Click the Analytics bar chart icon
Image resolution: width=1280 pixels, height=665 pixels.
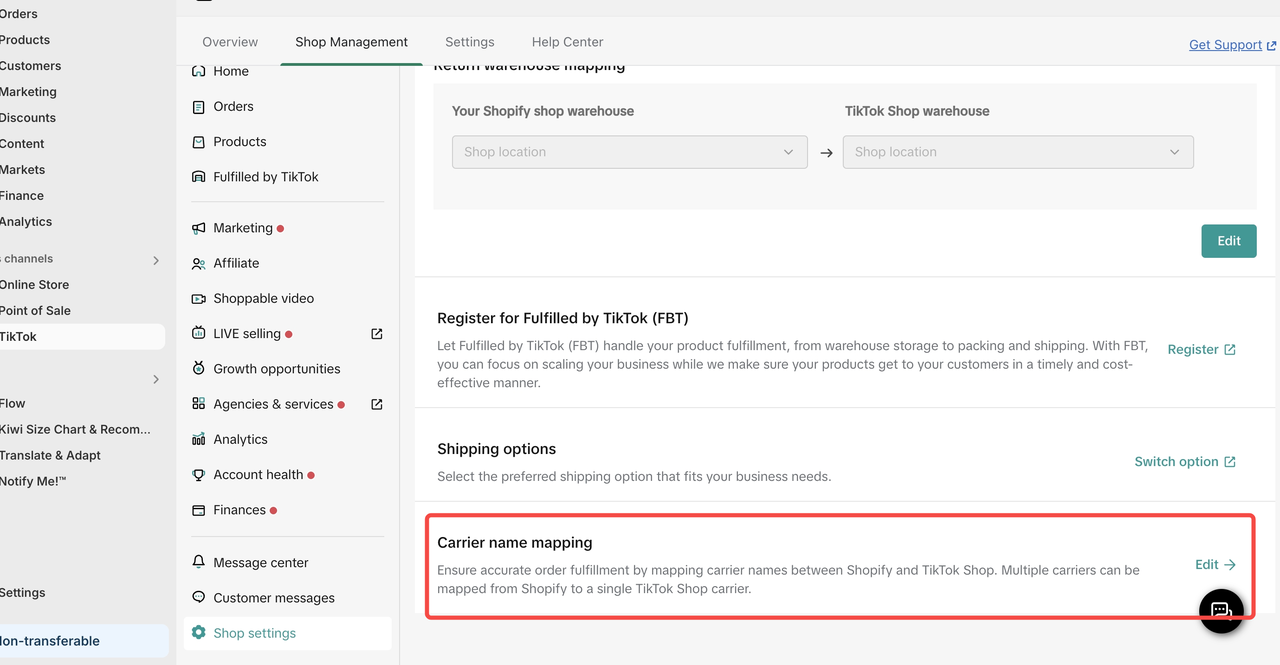[x=198, y=440]
